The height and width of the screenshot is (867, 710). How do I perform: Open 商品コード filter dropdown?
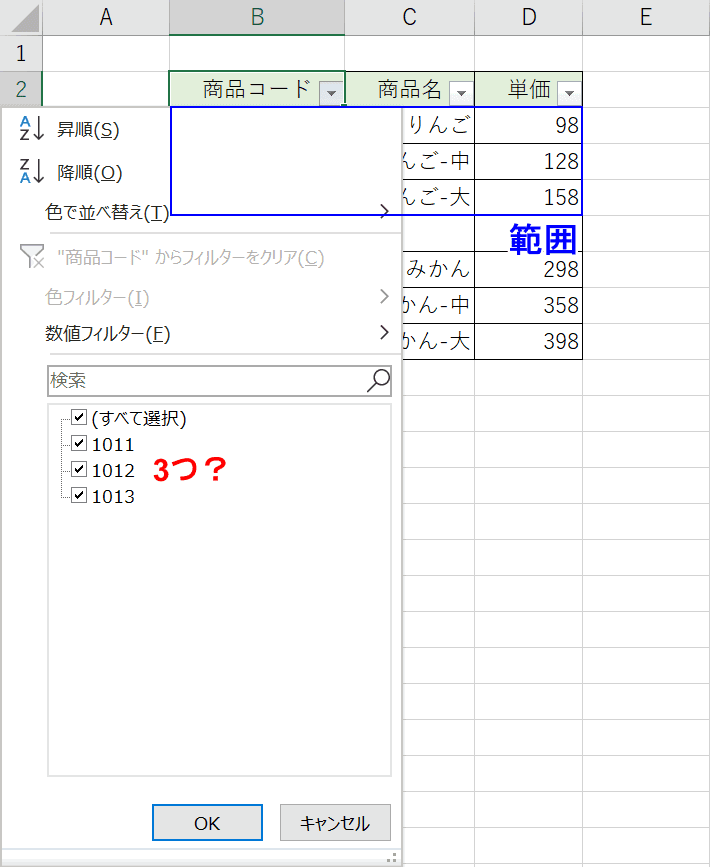(x=331, y=93)
